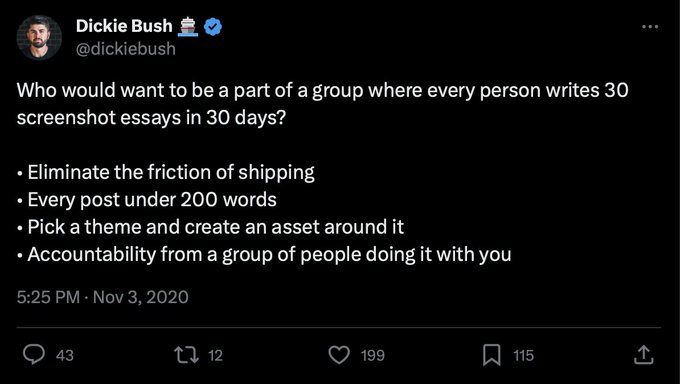Click the retweet arrows icon
Screen dimensions: 680x384
point(186,355)
